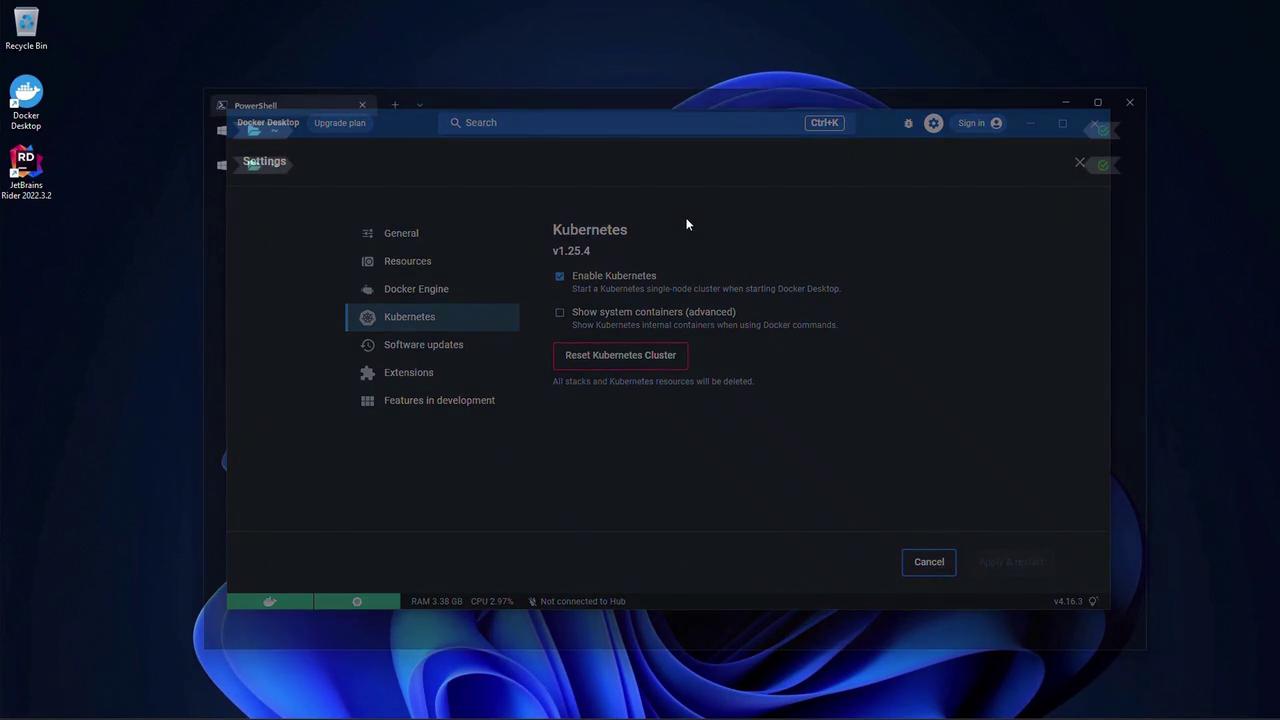Click the settings gear icon in header
The image size is (1280, 720).
click(x=933, y=123)
